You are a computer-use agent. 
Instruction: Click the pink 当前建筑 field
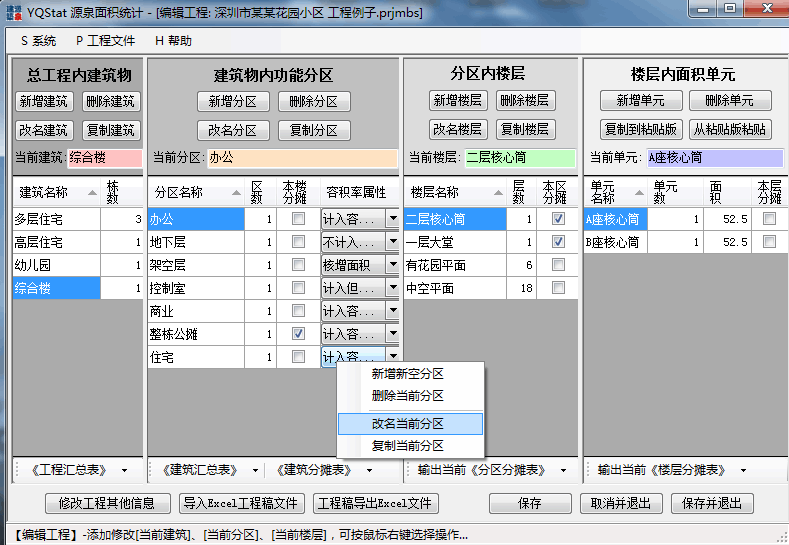pyautogui.click(x=105, y=158)
